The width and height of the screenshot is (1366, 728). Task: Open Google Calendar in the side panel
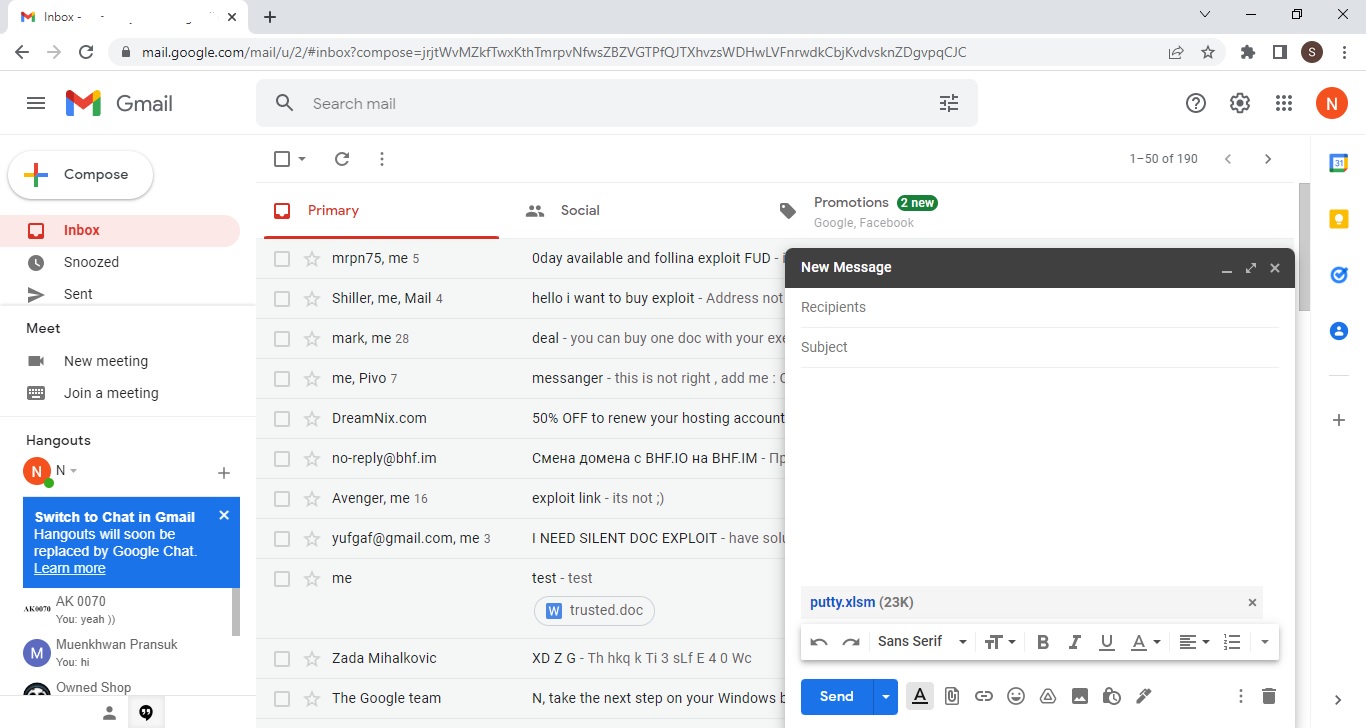(1339, 163)
